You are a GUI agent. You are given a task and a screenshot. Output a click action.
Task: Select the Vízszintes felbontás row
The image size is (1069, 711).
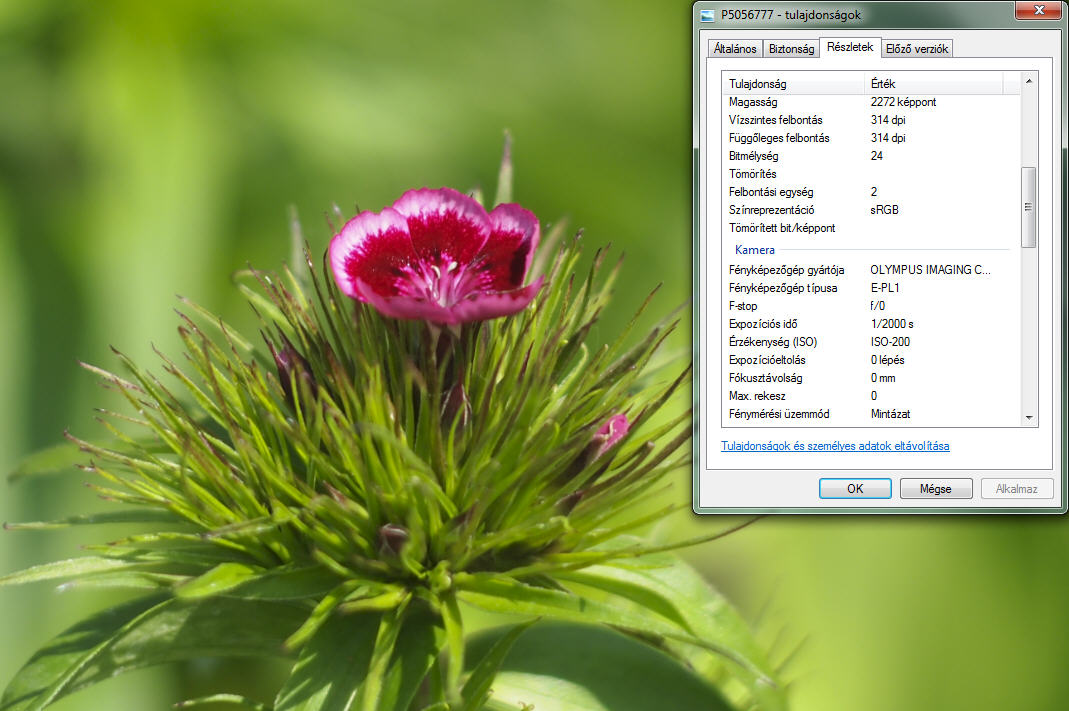tap(872, 120)
